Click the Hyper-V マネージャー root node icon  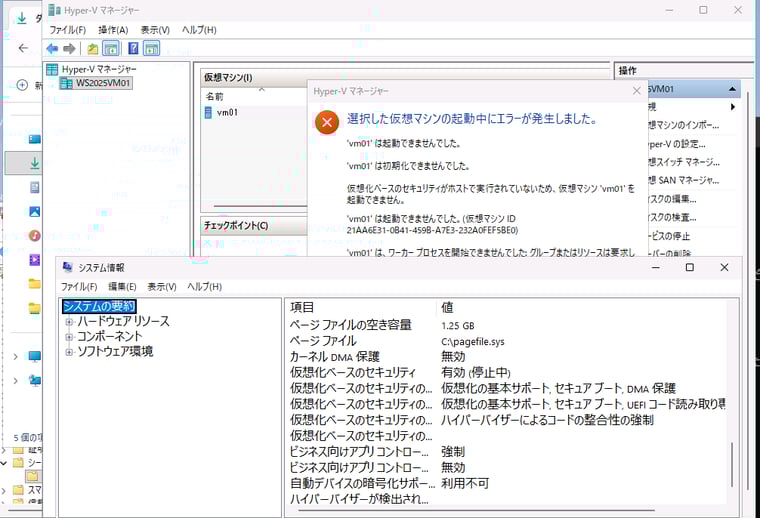pos(52,69)
